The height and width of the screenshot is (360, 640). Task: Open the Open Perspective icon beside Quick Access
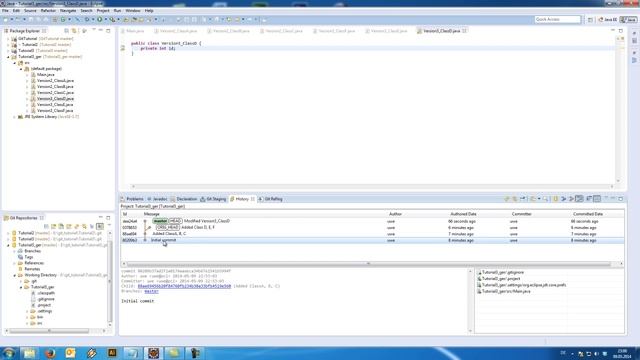[590, 20]
